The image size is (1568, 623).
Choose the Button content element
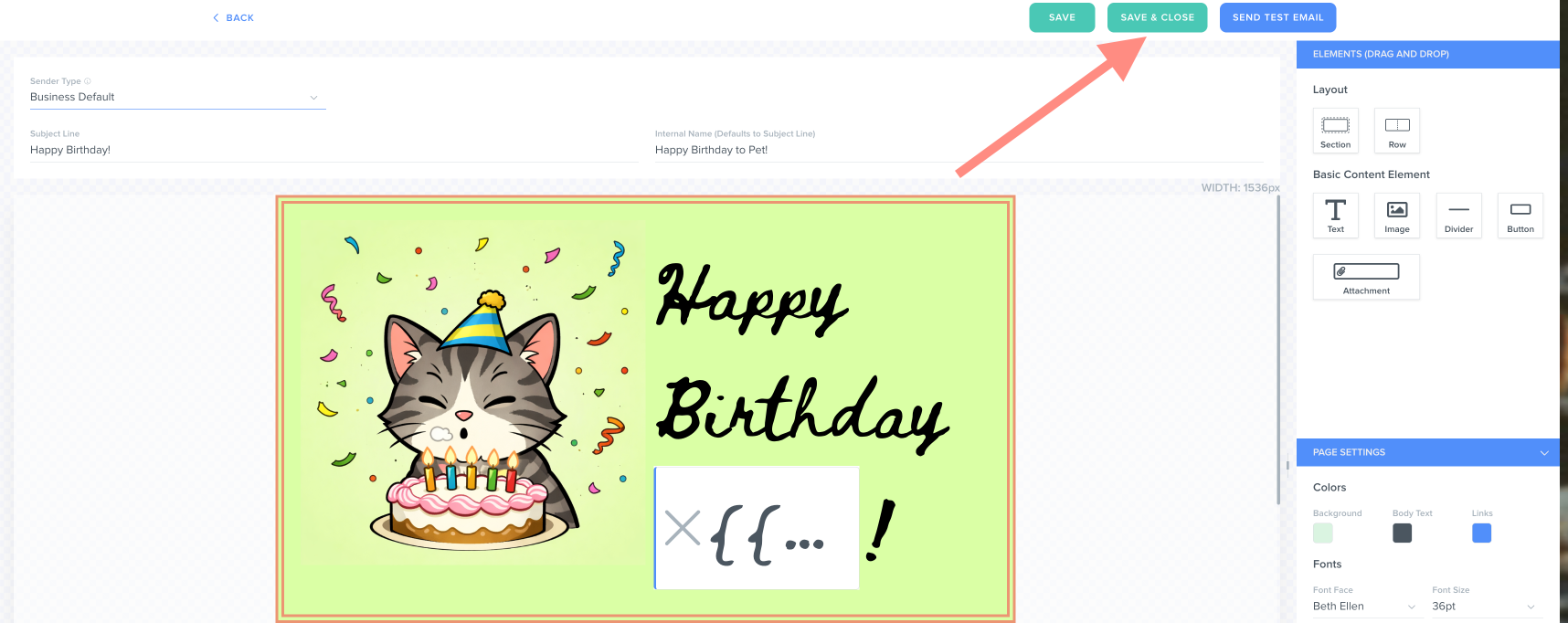pyautogui.click(x=1520, y=216)
